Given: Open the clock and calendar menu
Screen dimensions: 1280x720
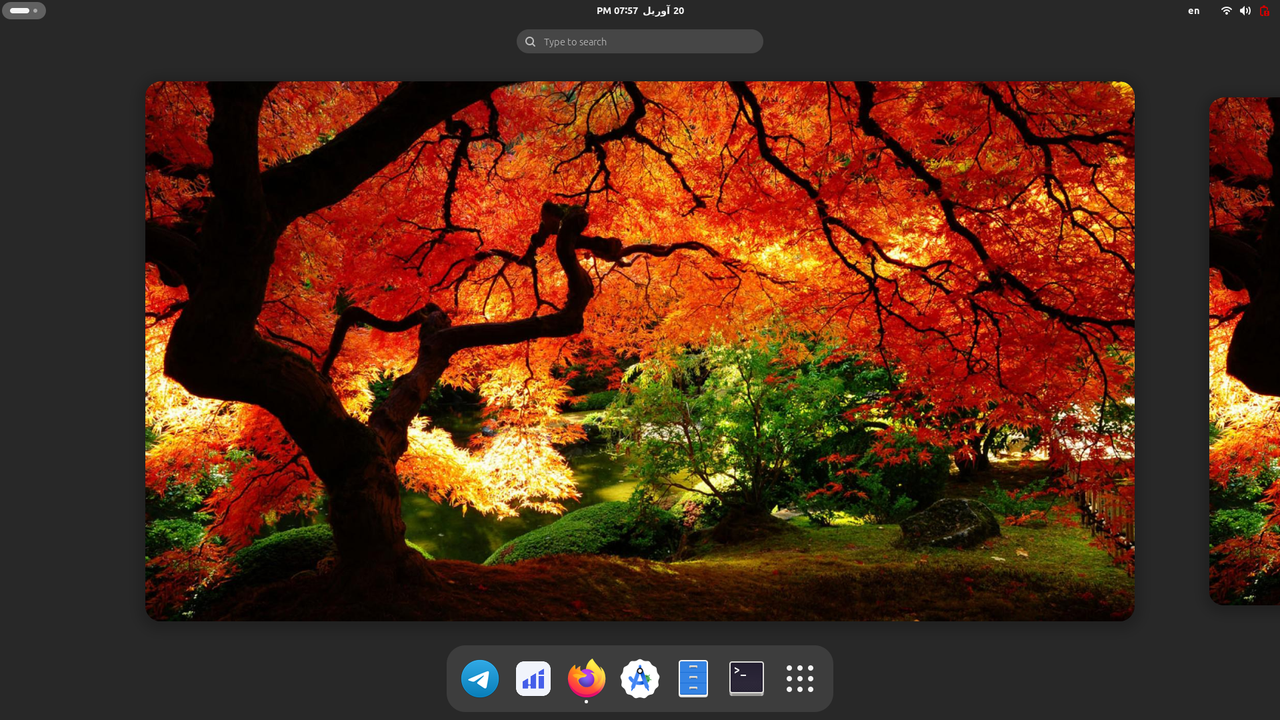Looking at the screenshot, I should click(x=640, y=11).
